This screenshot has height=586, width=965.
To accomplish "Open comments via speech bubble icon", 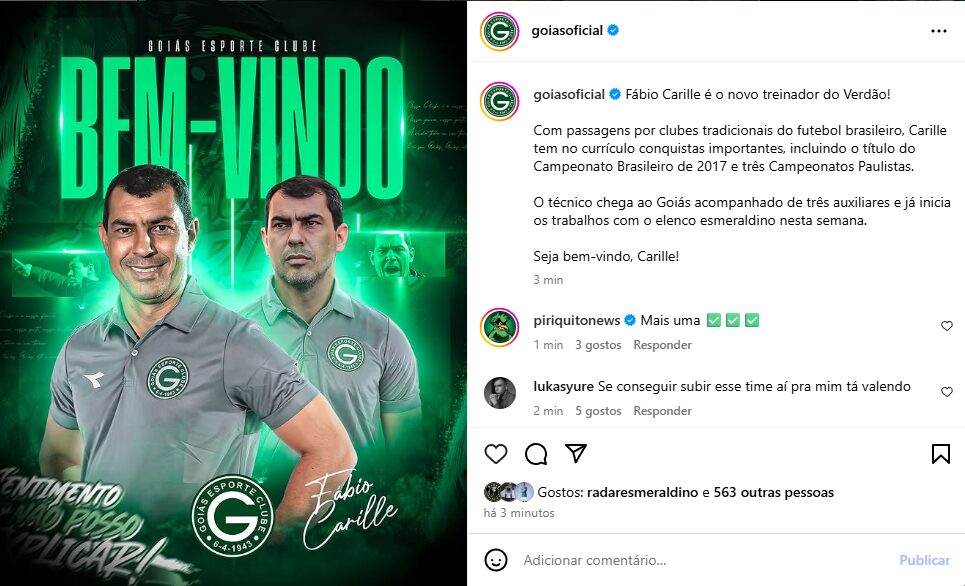I will tap(536, 454).
